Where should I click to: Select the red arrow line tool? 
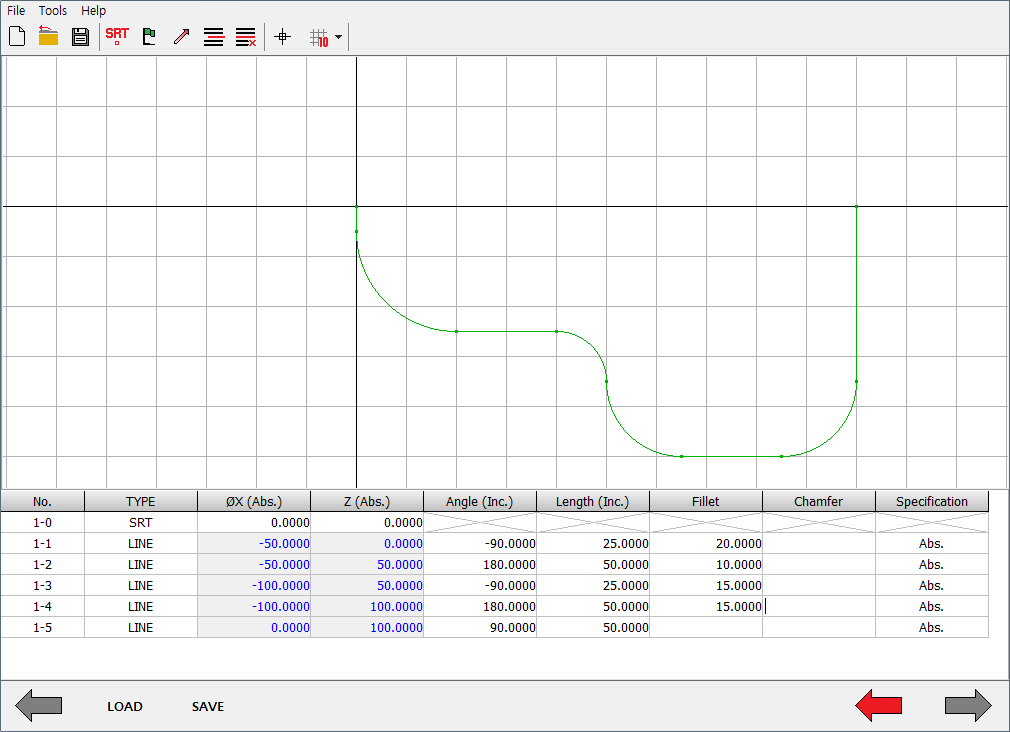pos(182,37)
